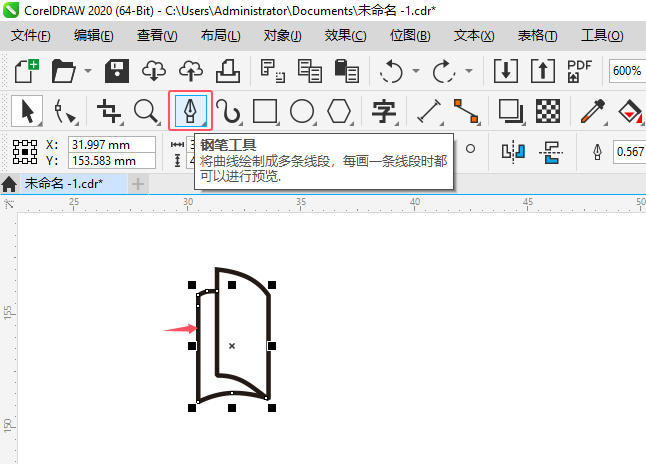Click the Export icon with up arrow
This screenshot has width=646, height=464.
point(543,71)
